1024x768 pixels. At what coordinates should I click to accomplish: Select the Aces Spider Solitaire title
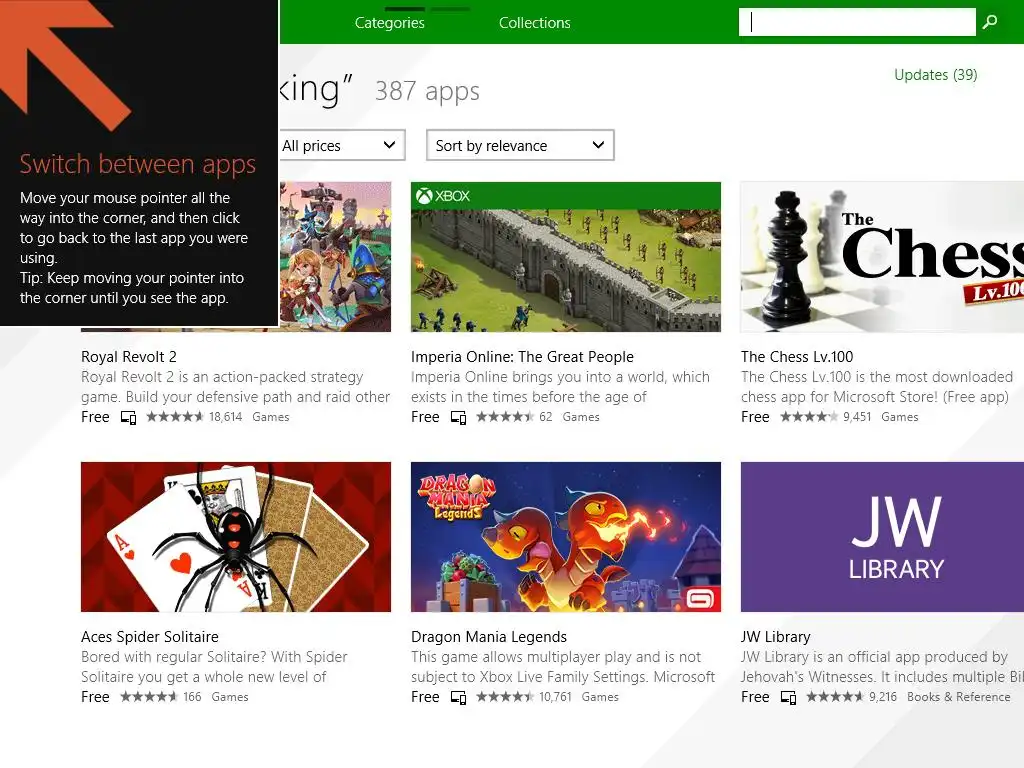click(x=150, y=637)
